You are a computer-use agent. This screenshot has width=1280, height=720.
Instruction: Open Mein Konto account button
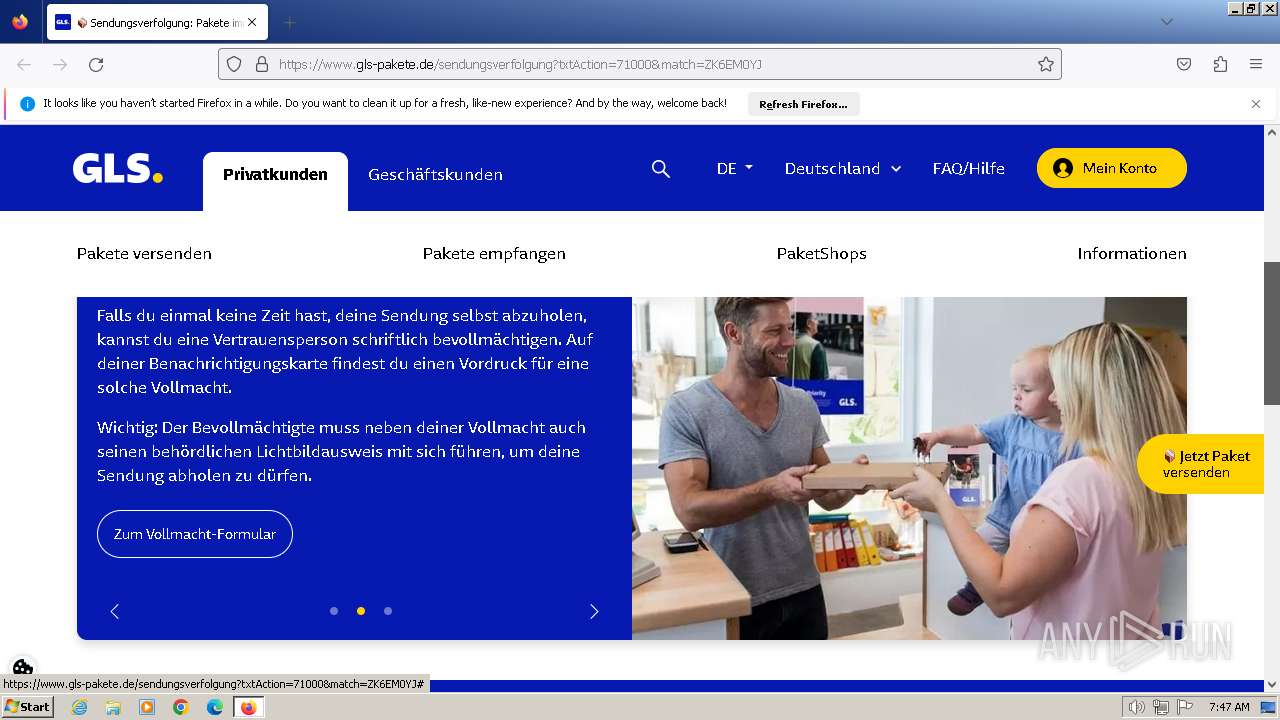tap(1111, 168)
